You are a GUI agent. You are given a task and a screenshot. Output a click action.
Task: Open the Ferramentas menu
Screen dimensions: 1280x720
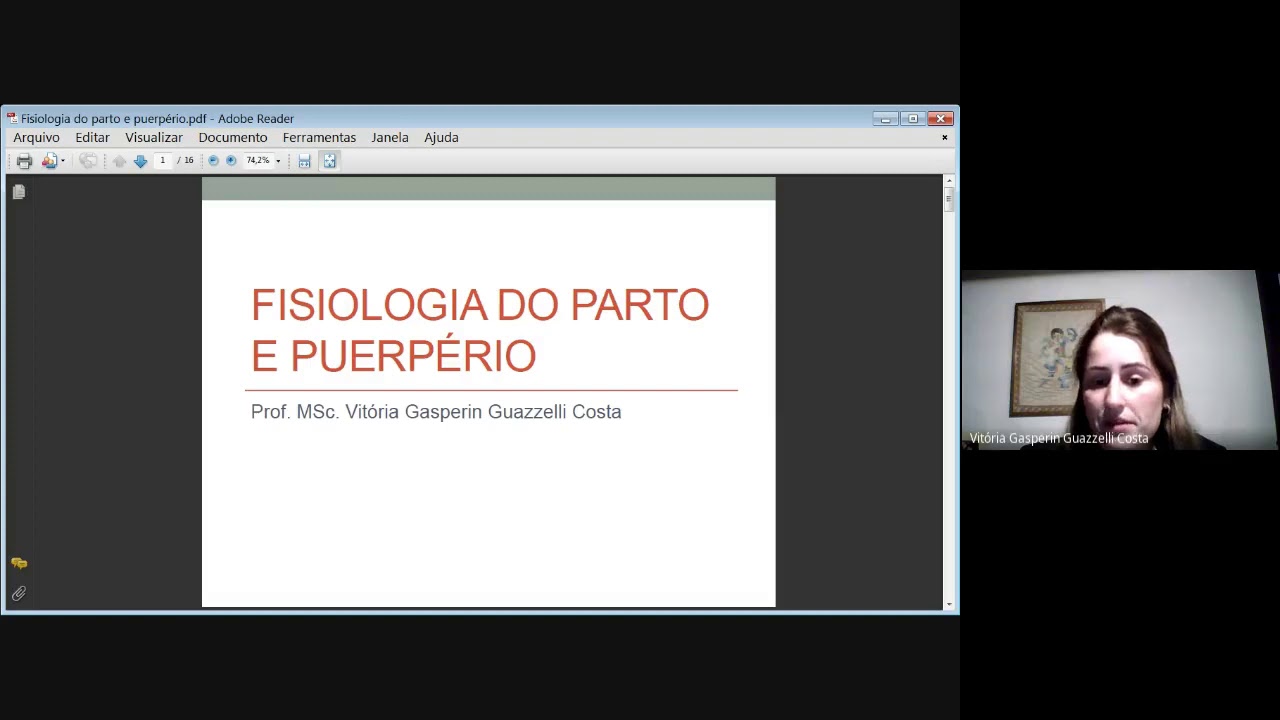[x=319, y=138]
